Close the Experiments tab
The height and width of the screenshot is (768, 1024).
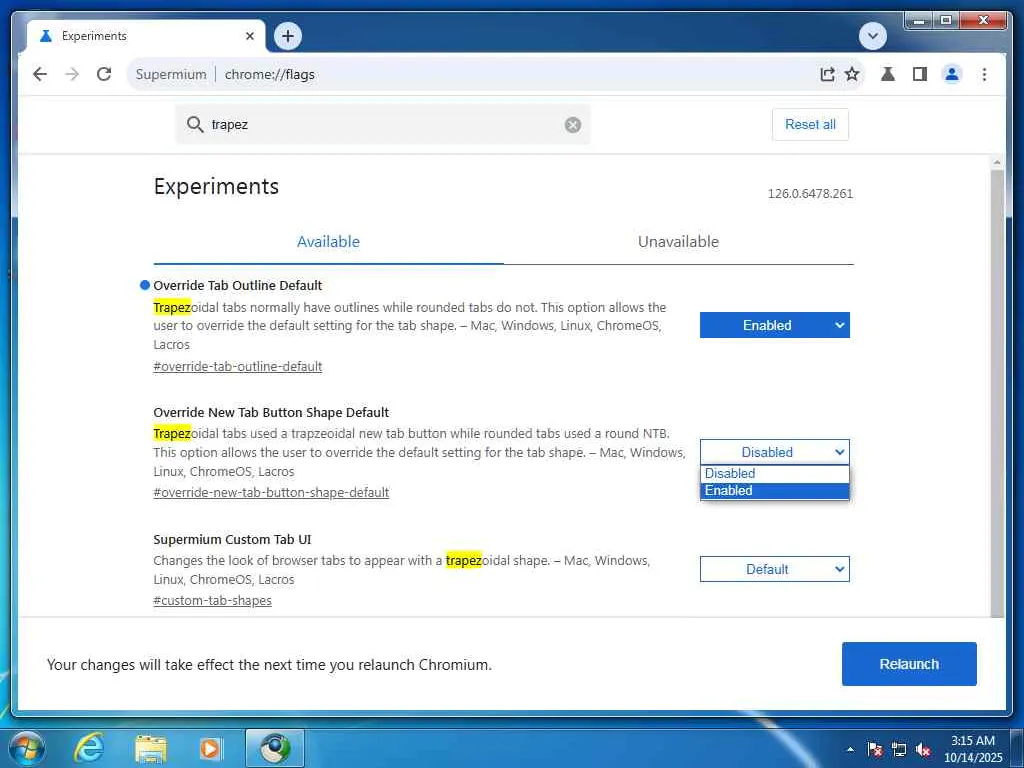click(249, 36)
